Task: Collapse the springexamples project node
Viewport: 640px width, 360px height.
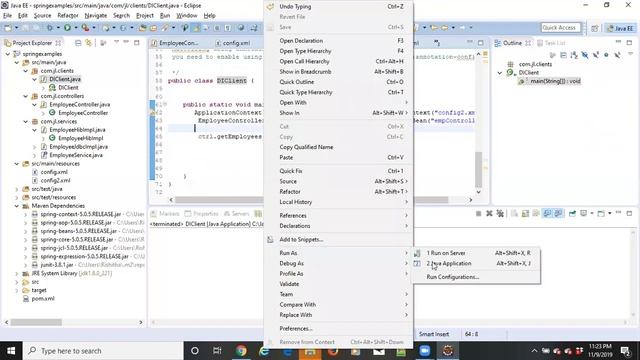Action: tap(8, 54)
